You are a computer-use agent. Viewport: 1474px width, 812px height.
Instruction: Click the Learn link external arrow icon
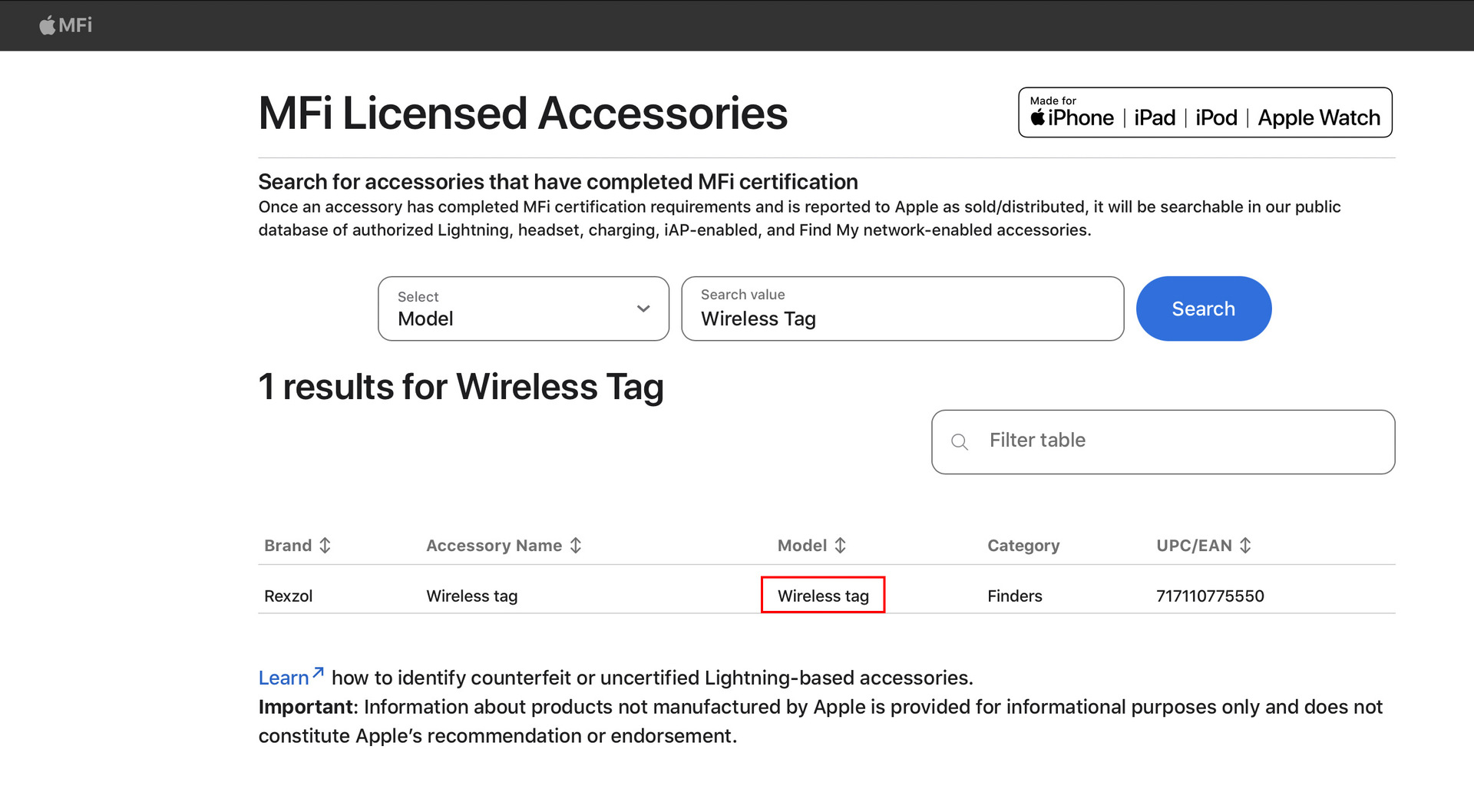tap(318, 672)
